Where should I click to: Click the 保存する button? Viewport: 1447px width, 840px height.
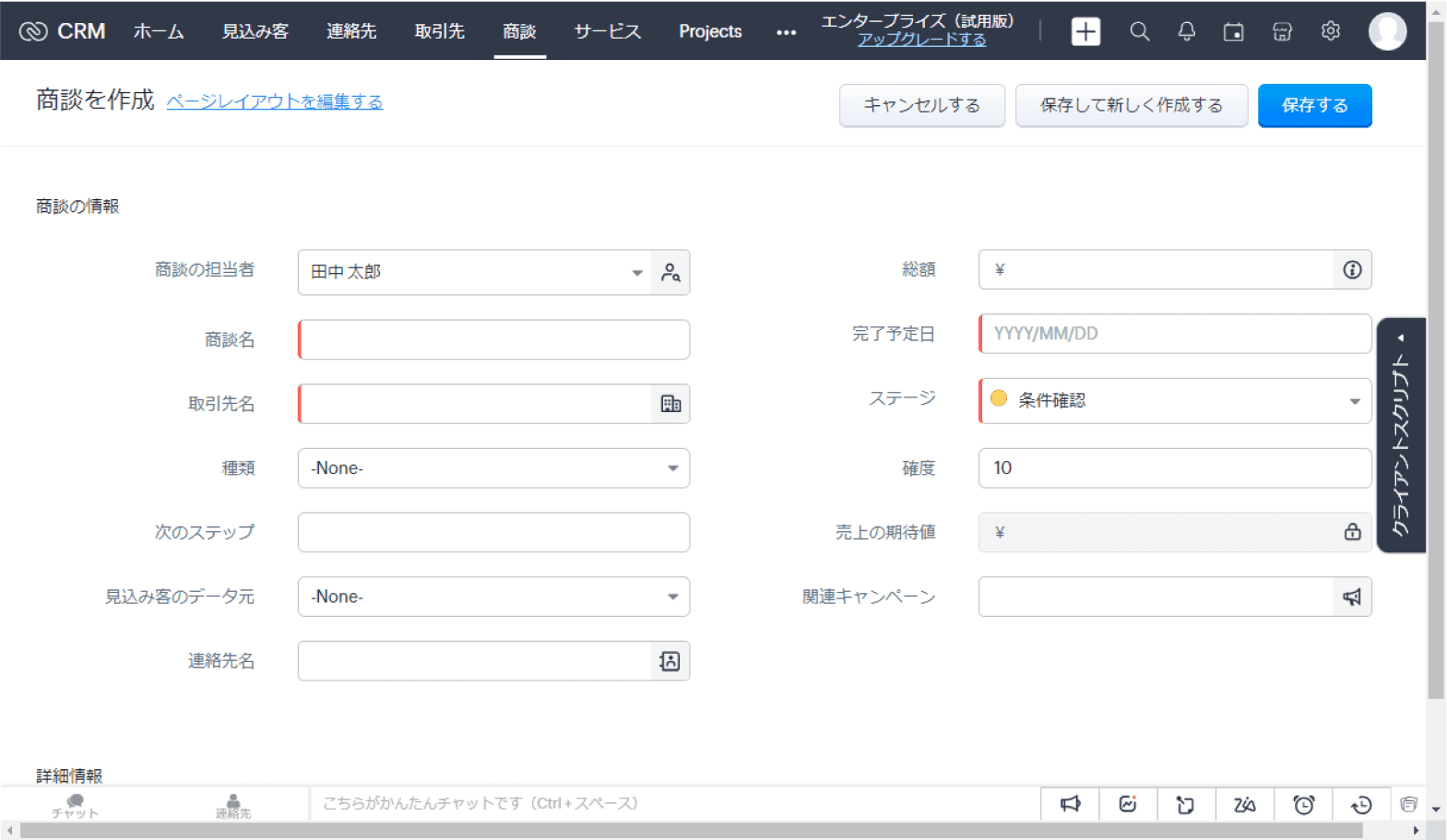click(x=1314, y=105)
